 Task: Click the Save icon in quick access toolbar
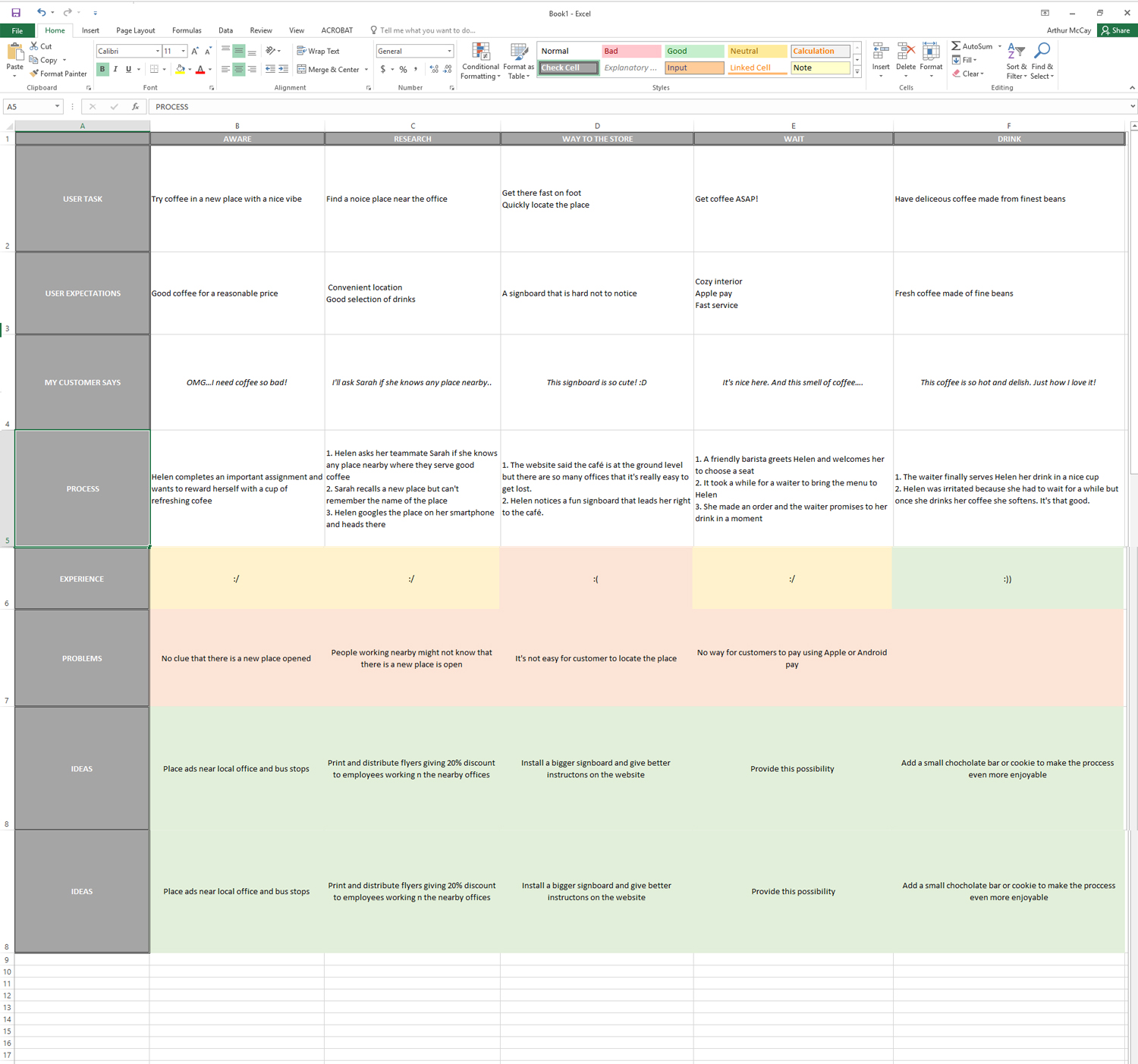click(16, 13)
